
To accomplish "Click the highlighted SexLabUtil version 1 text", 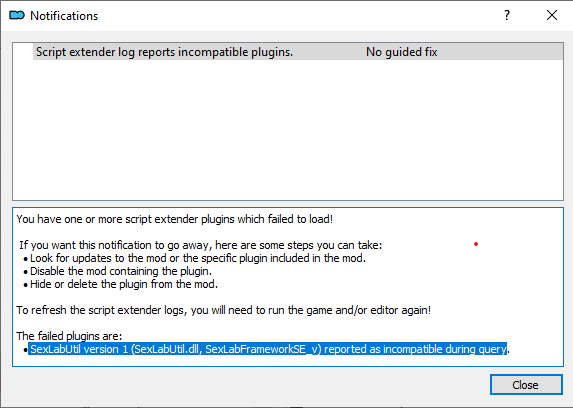I will (267, 349).
